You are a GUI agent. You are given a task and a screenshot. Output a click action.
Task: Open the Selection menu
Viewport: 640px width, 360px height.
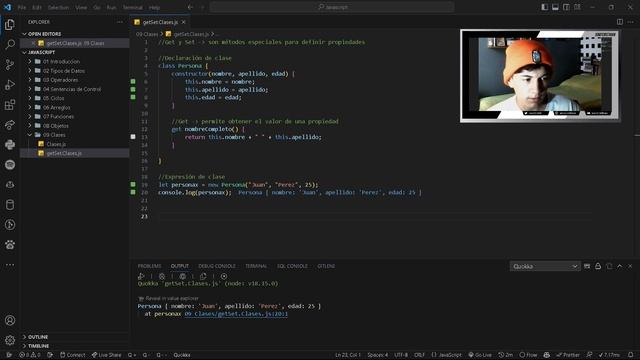(58, 7)
